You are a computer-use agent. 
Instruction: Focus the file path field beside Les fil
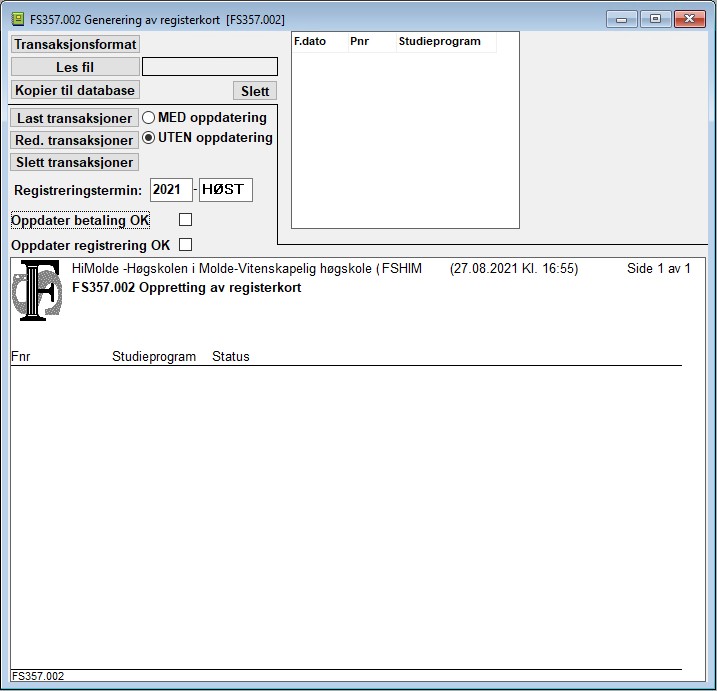(x=210, y=67)
